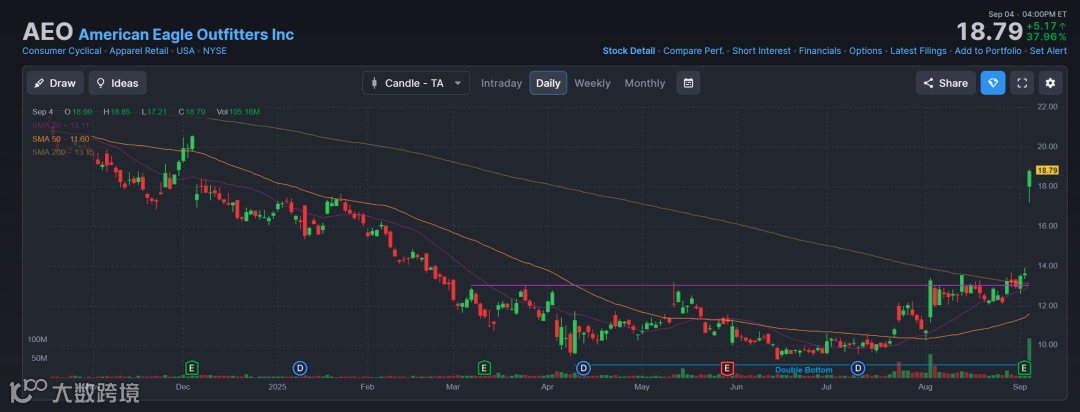The image size is (1080, 412).
Task: Open the Financials link
Action: coord(820,51)
